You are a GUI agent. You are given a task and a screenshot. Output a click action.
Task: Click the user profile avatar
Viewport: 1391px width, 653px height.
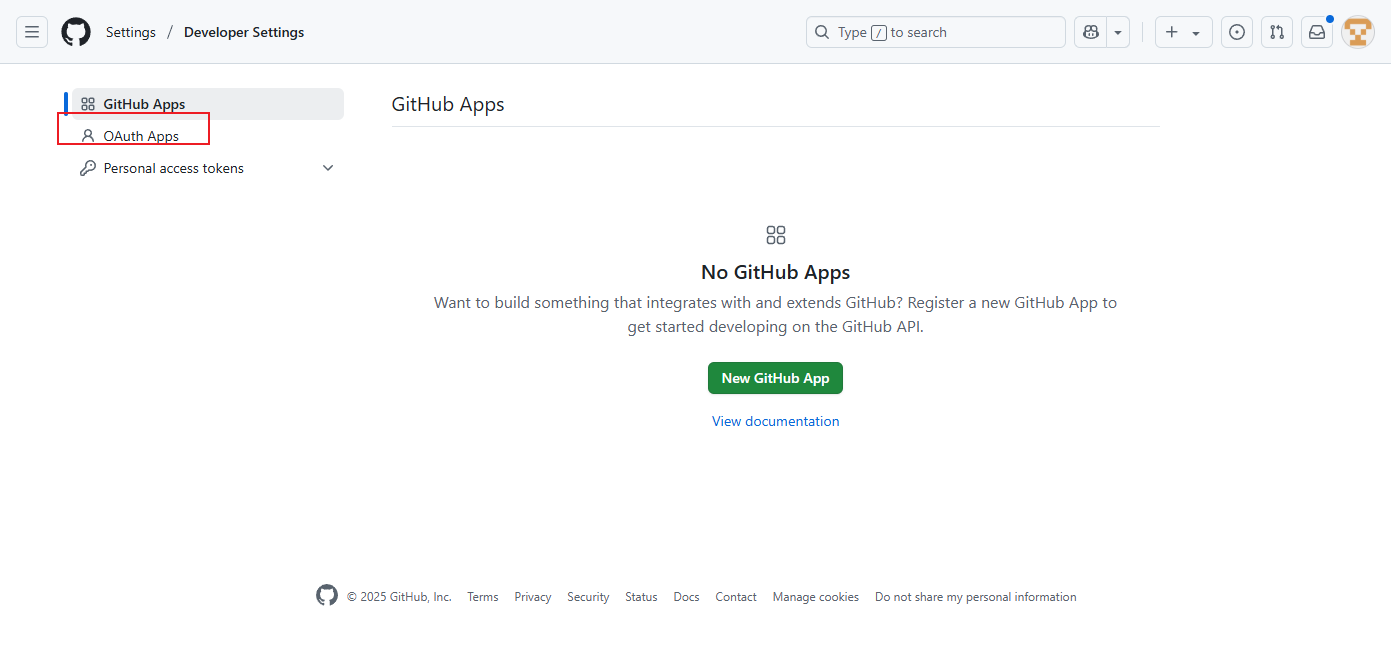pyautogui.click(x=1358, y=32)
